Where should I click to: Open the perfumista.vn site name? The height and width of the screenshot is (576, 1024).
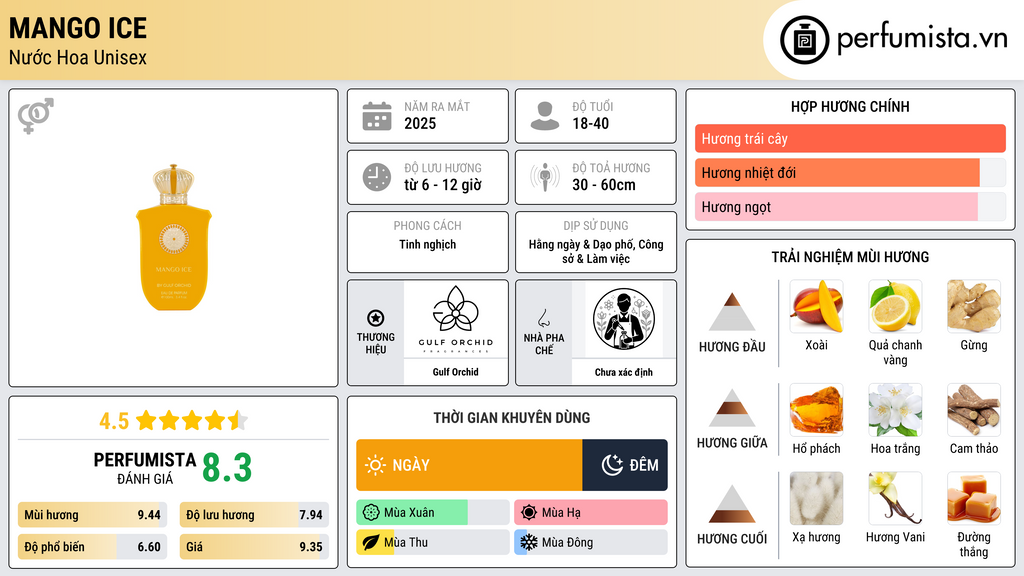point(922,39)
